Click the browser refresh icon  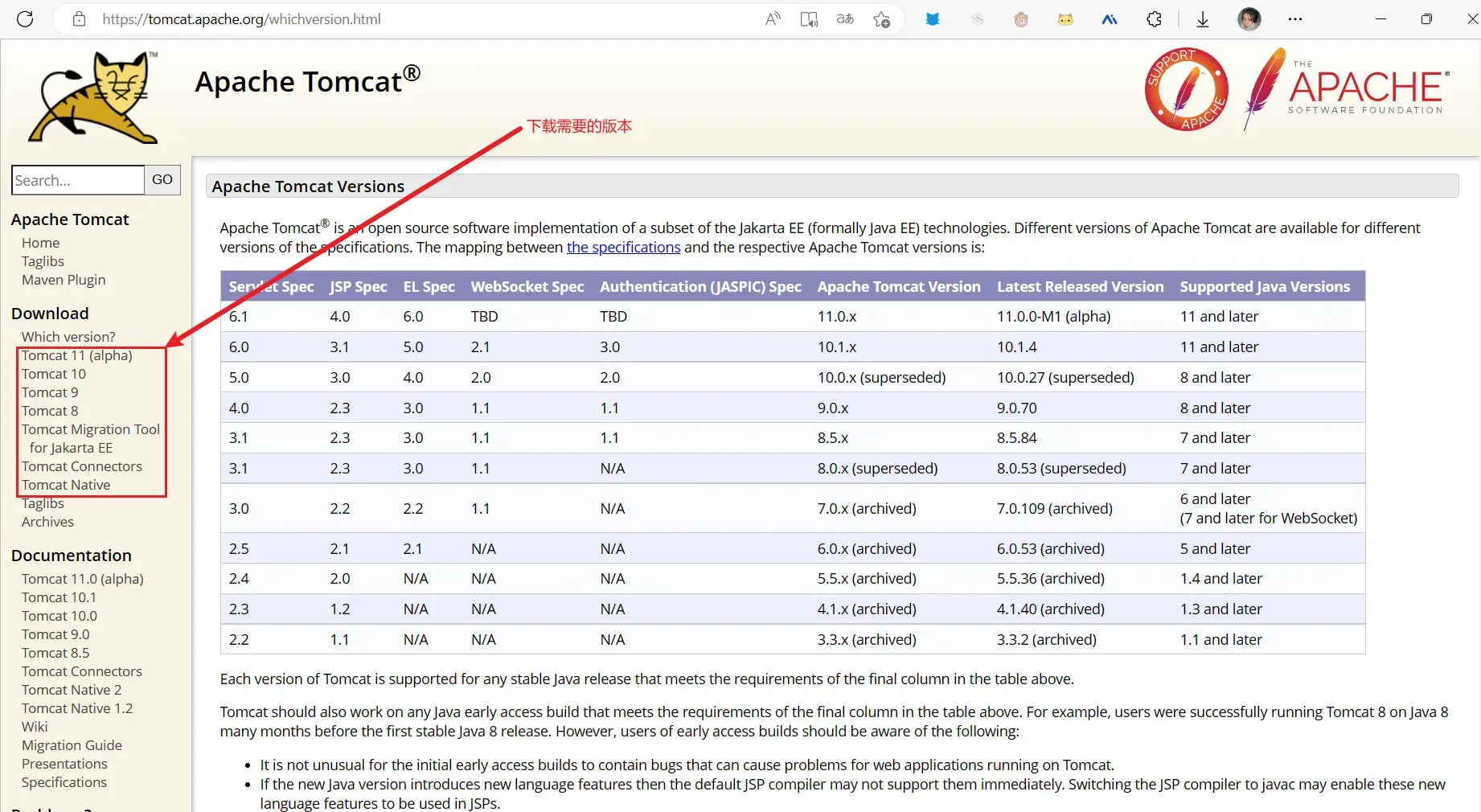pyautogui.click(x=25, y=19)
